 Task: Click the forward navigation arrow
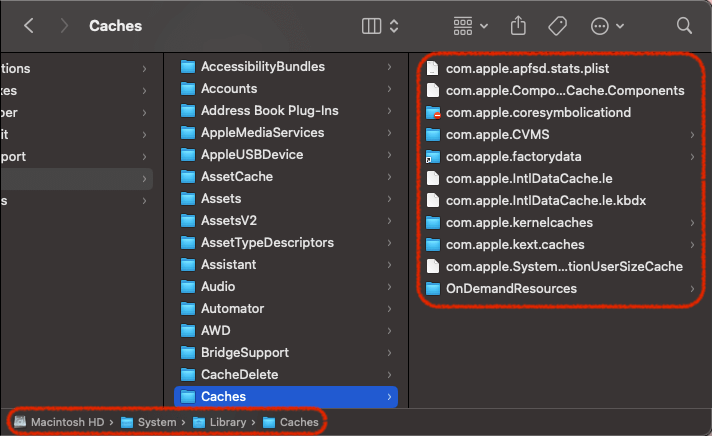62,26
